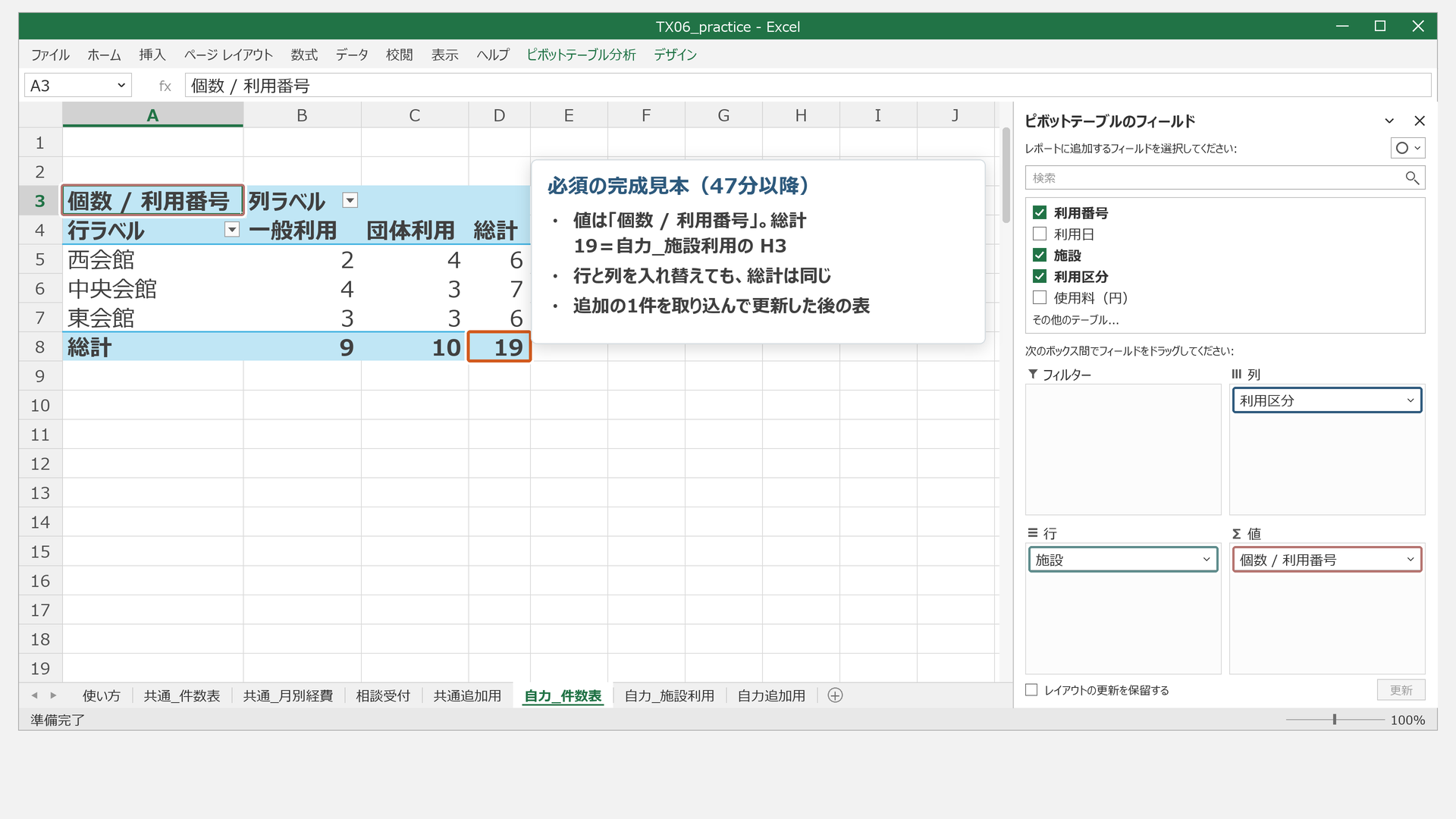Uncheck the 利用区分 field checkbox
The width and height of the screenshot is (1456, 819).
tap(1040, 277)
